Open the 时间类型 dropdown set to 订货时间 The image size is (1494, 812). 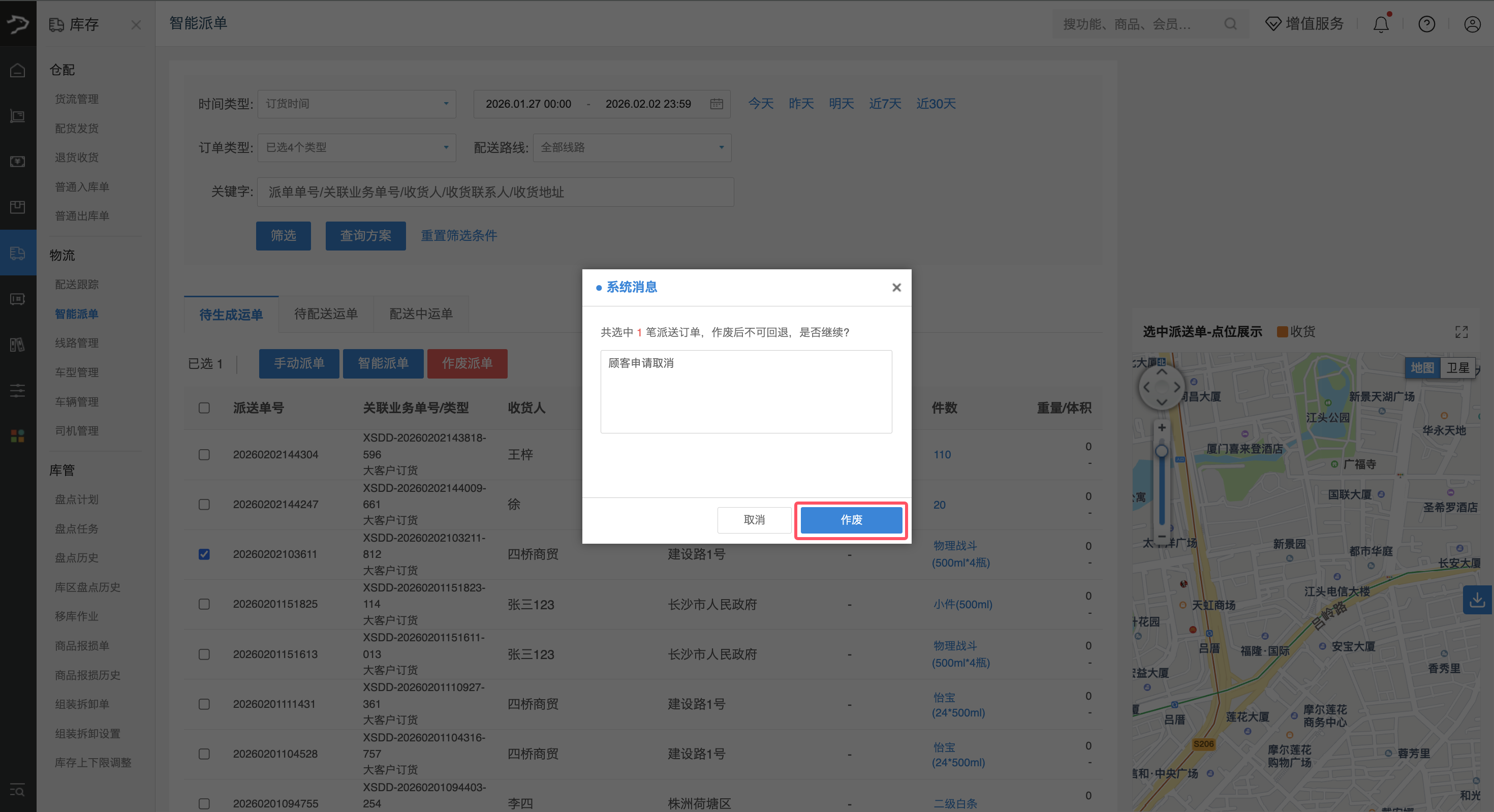click(x=357, y=103)
